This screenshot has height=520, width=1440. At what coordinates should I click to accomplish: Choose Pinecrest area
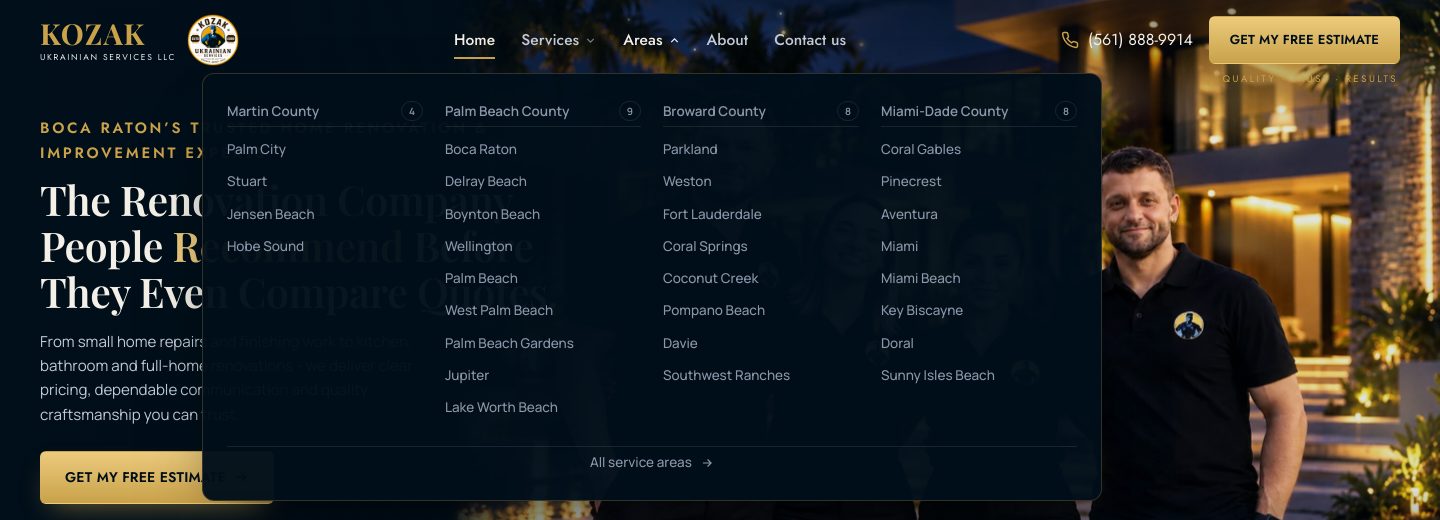911,181
